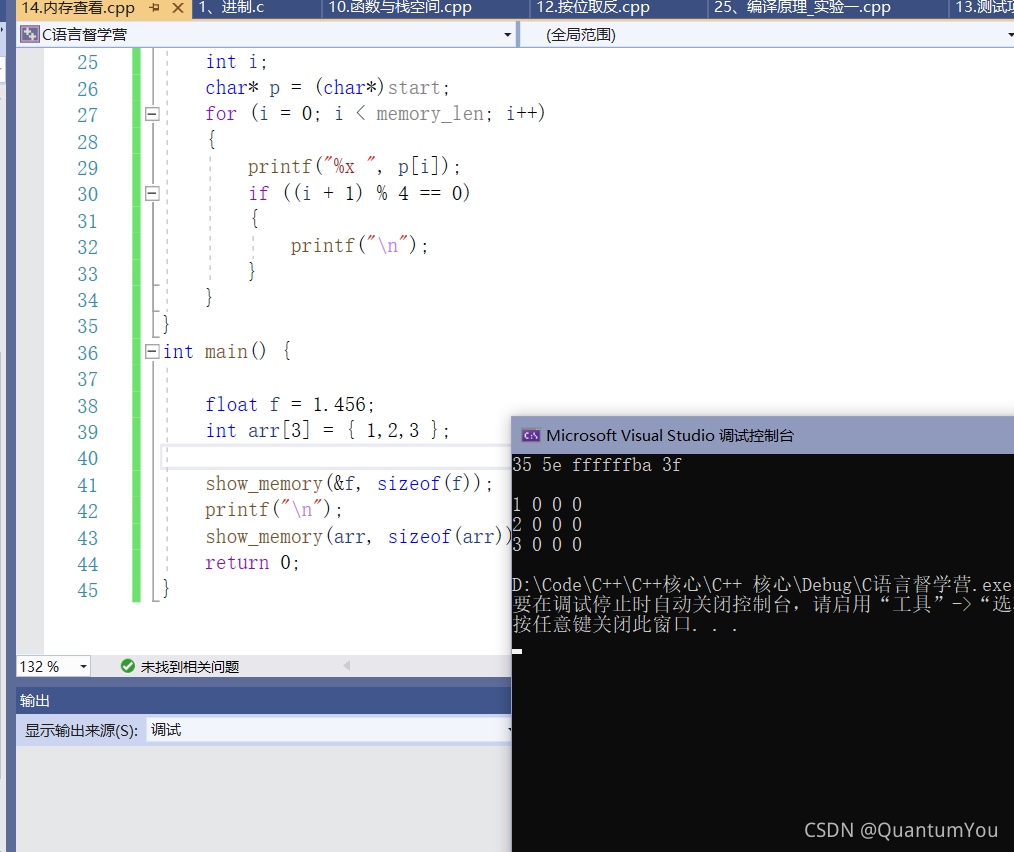Viewport: 1014px width, 852px height.
Task: Click the 未找到相关问题 status text
Action: [189, 667]
